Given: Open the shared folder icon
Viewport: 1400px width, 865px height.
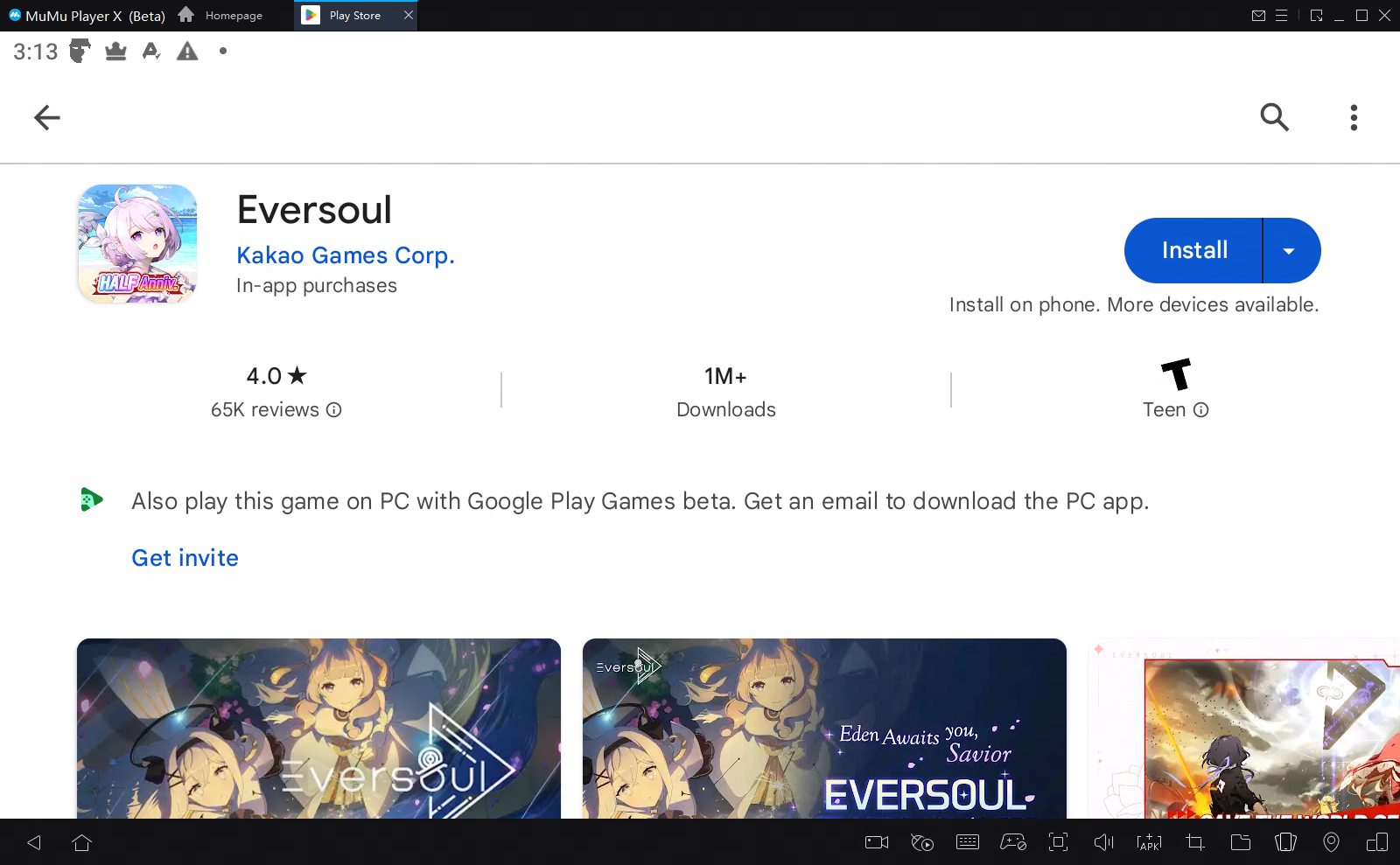Looking at the screenshot, I should [1240, 842].
